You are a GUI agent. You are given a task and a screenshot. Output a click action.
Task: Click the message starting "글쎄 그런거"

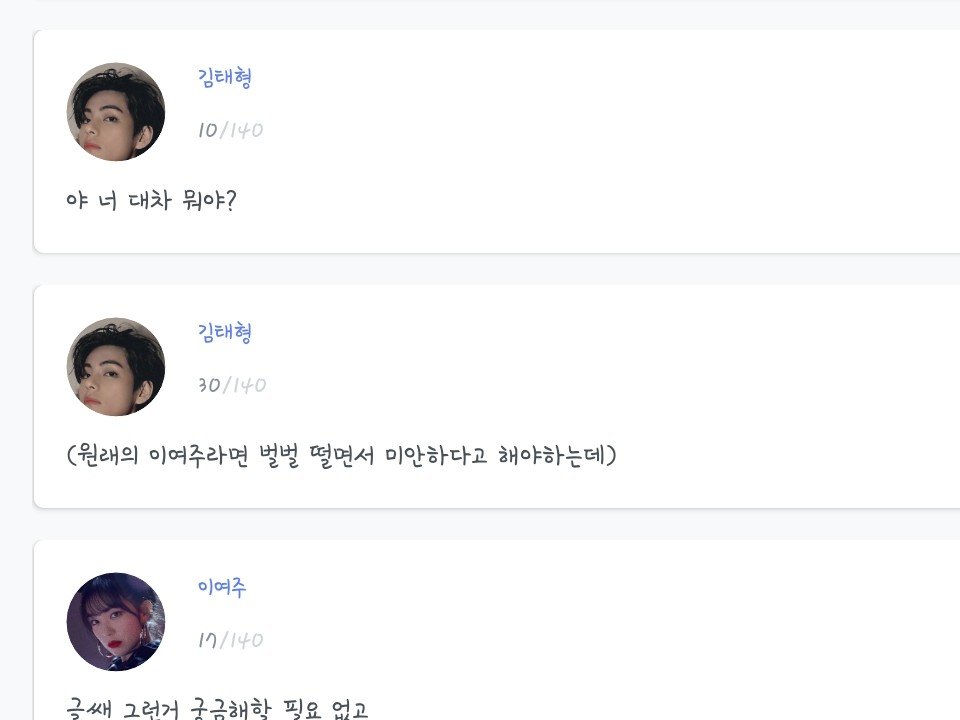(x=217, y=710)
